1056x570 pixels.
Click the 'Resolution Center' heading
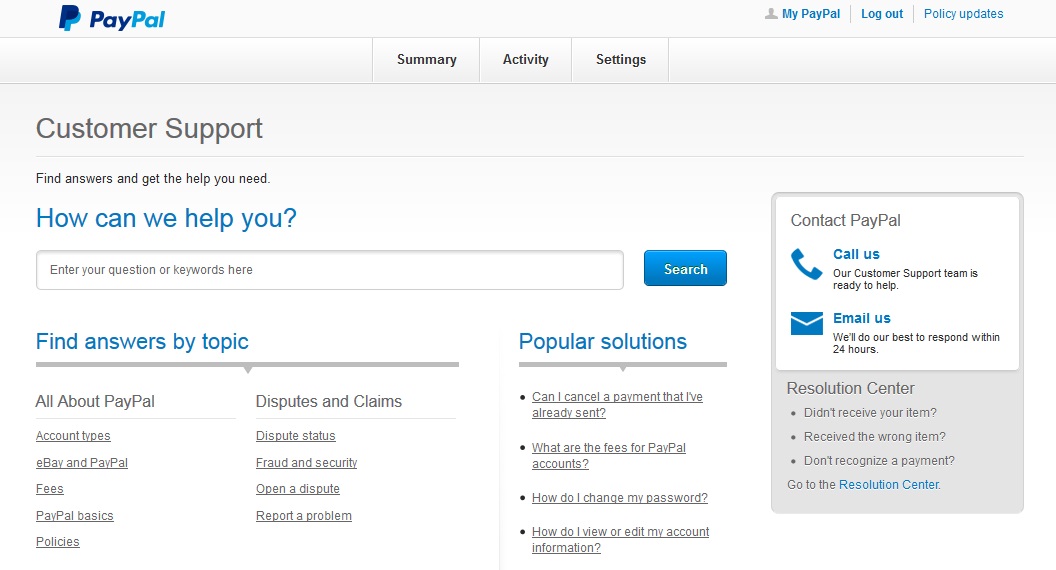pyautogui.click(x=851, y=388)
